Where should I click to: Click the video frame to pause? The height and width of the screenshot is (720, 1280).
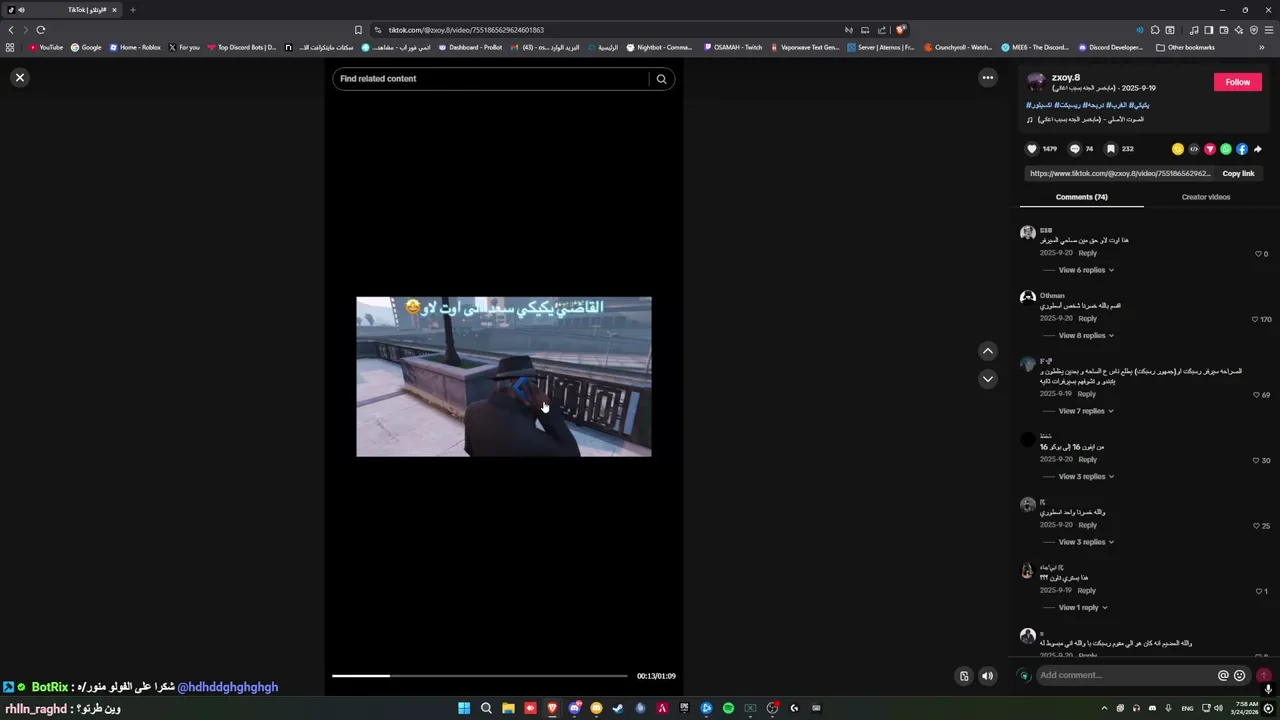coord(504,377)
